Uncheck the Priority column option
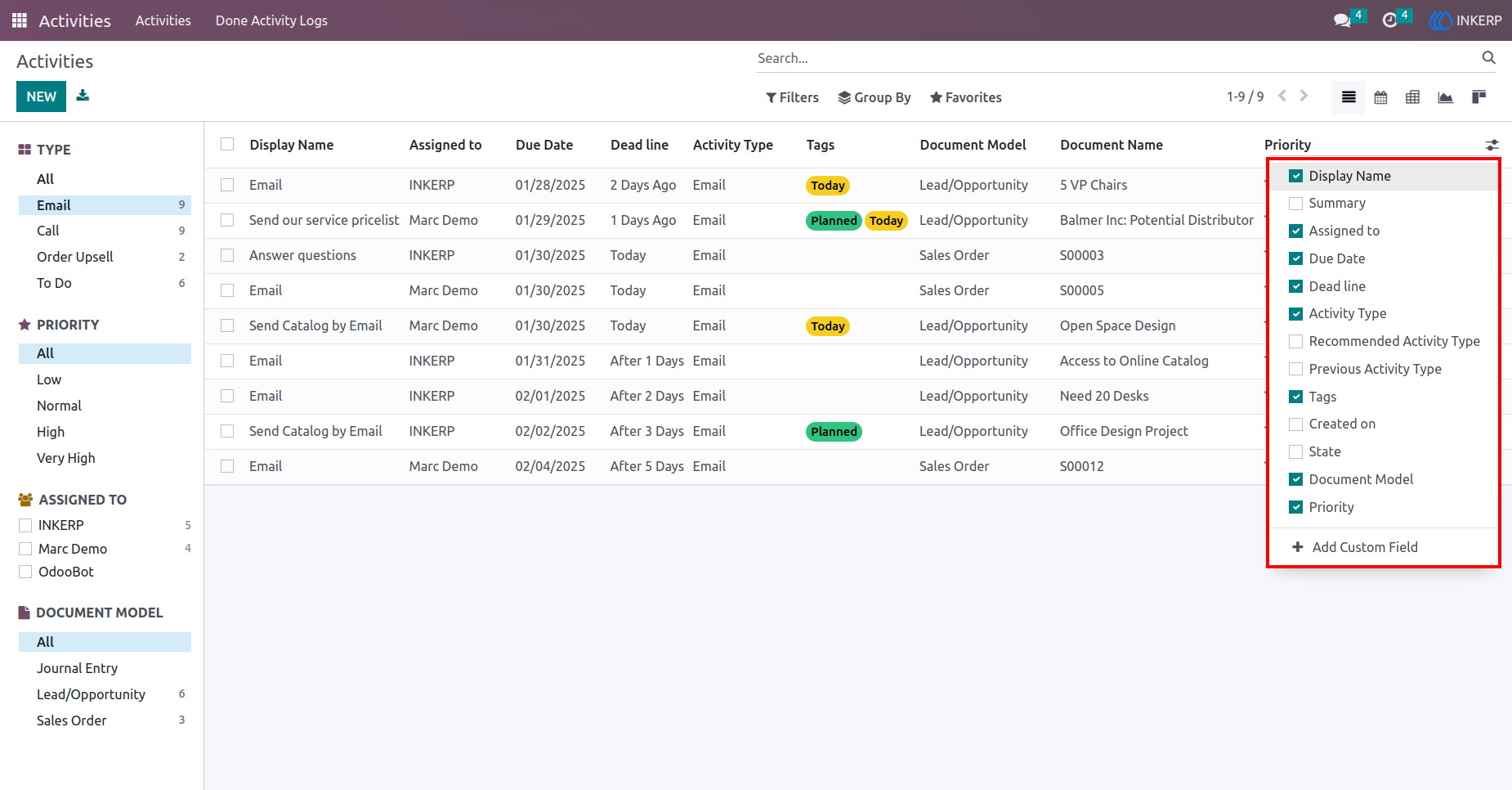This screenshot has width=1512, height=790. click(x=1295, y=507)
